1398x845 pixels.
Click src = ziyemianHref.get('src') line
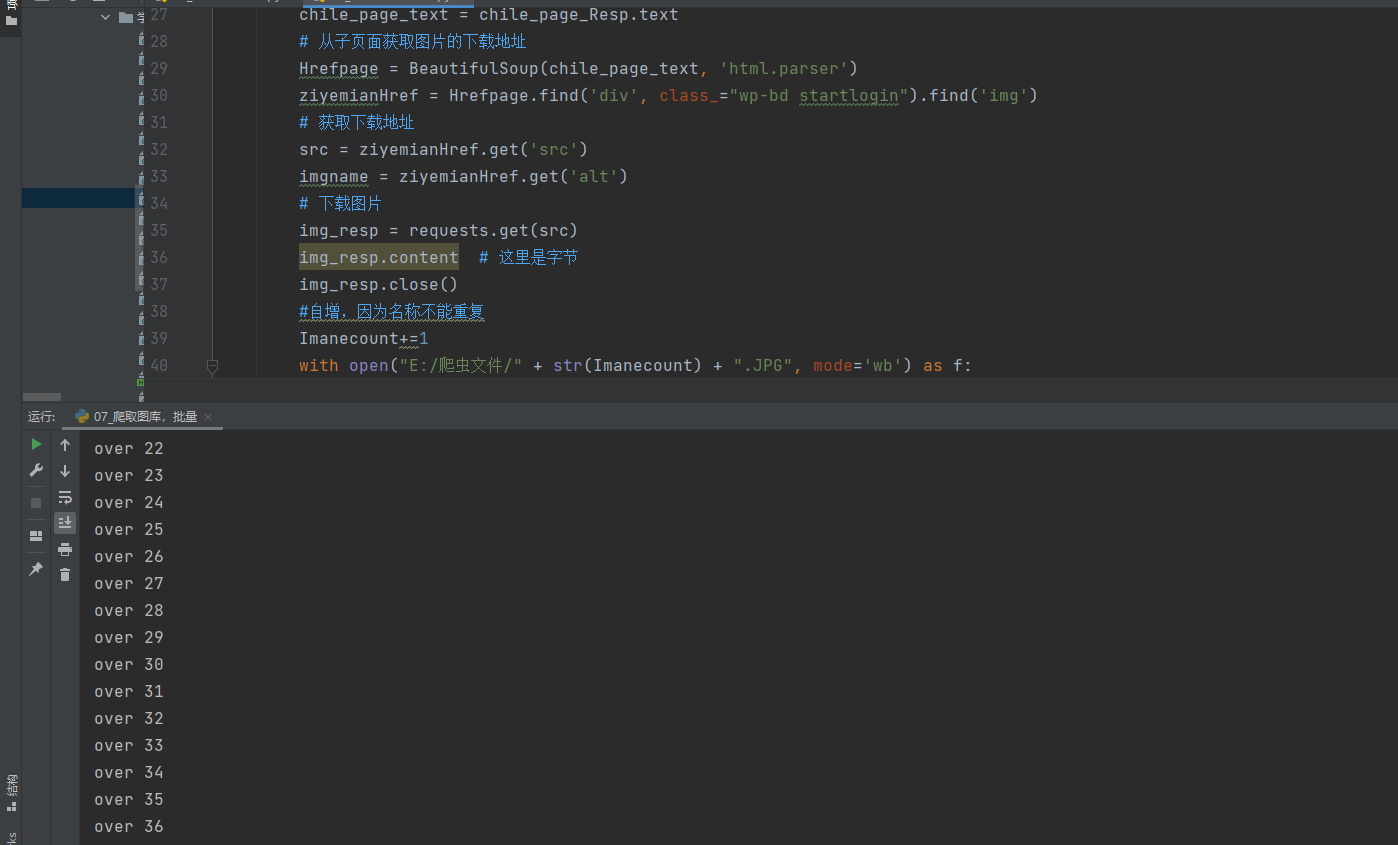pos(444,150)
